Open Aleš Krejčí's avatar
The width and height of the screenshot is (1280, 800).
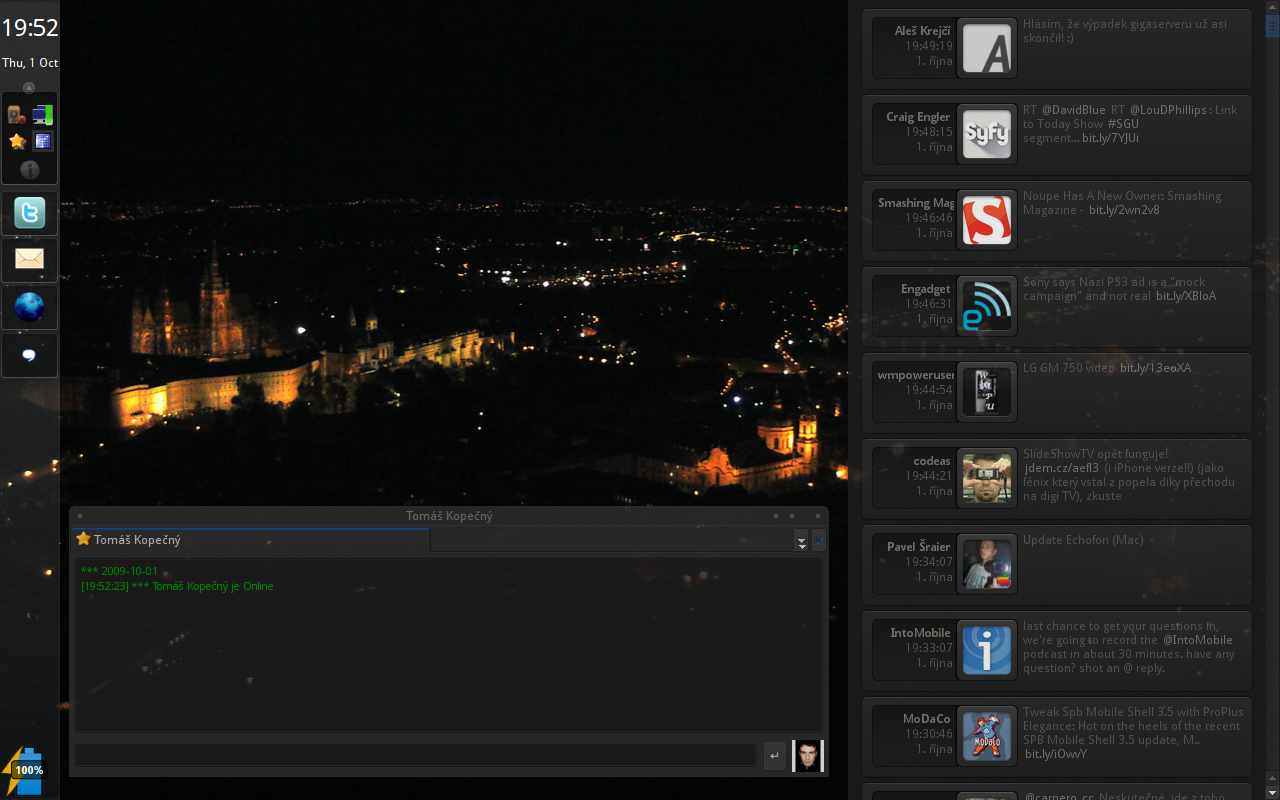point(987,48)
